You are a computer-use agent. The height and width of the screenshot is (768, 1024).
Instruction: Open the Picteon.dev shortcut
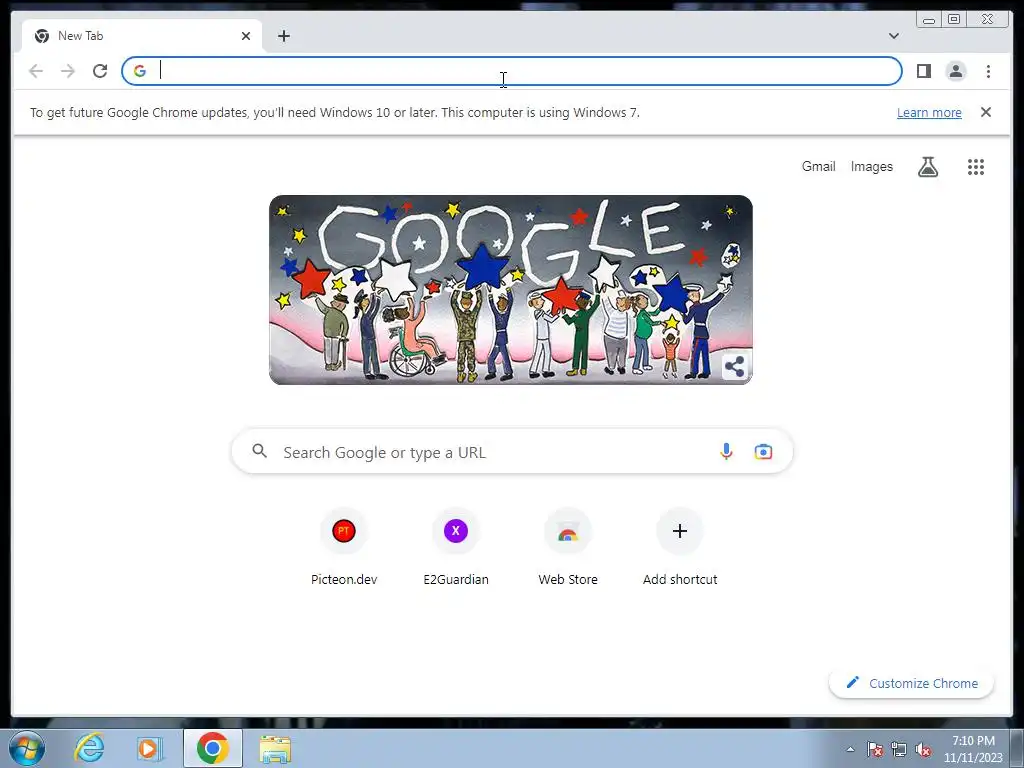click(x=344, y=547)
